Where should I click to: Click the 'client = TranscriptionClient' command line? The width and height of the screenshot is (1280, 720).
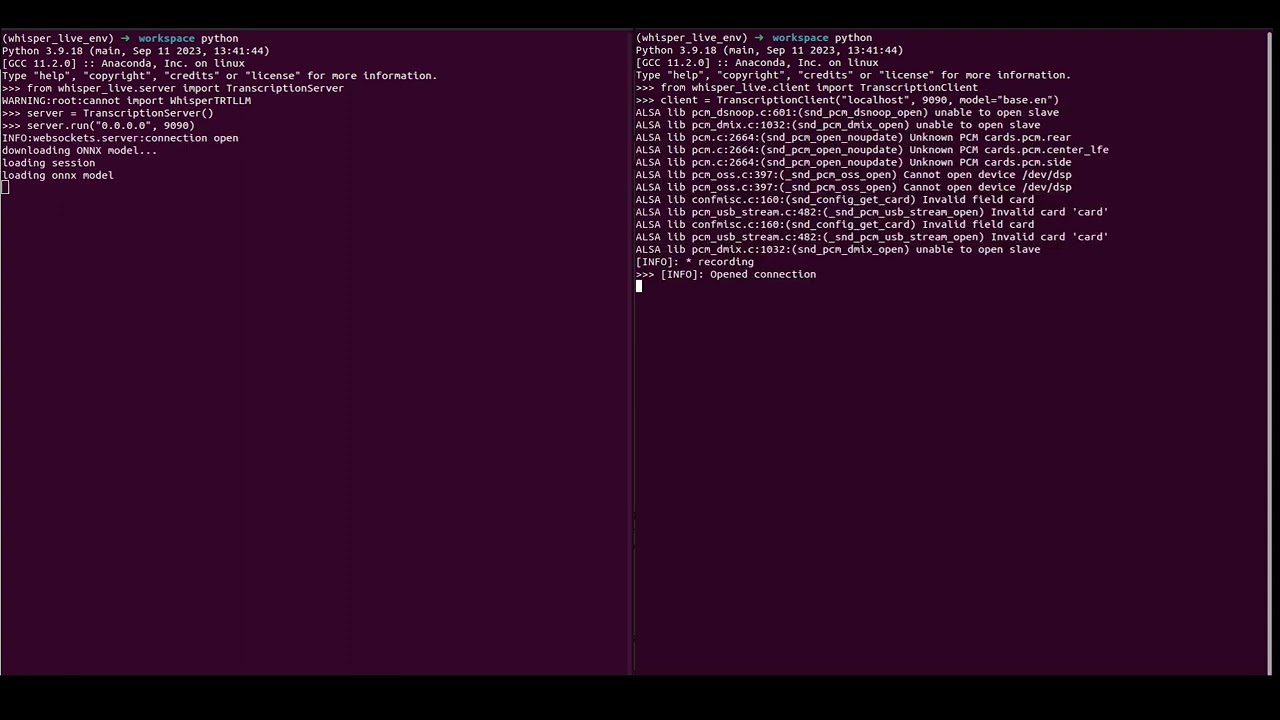click(847, 99)
